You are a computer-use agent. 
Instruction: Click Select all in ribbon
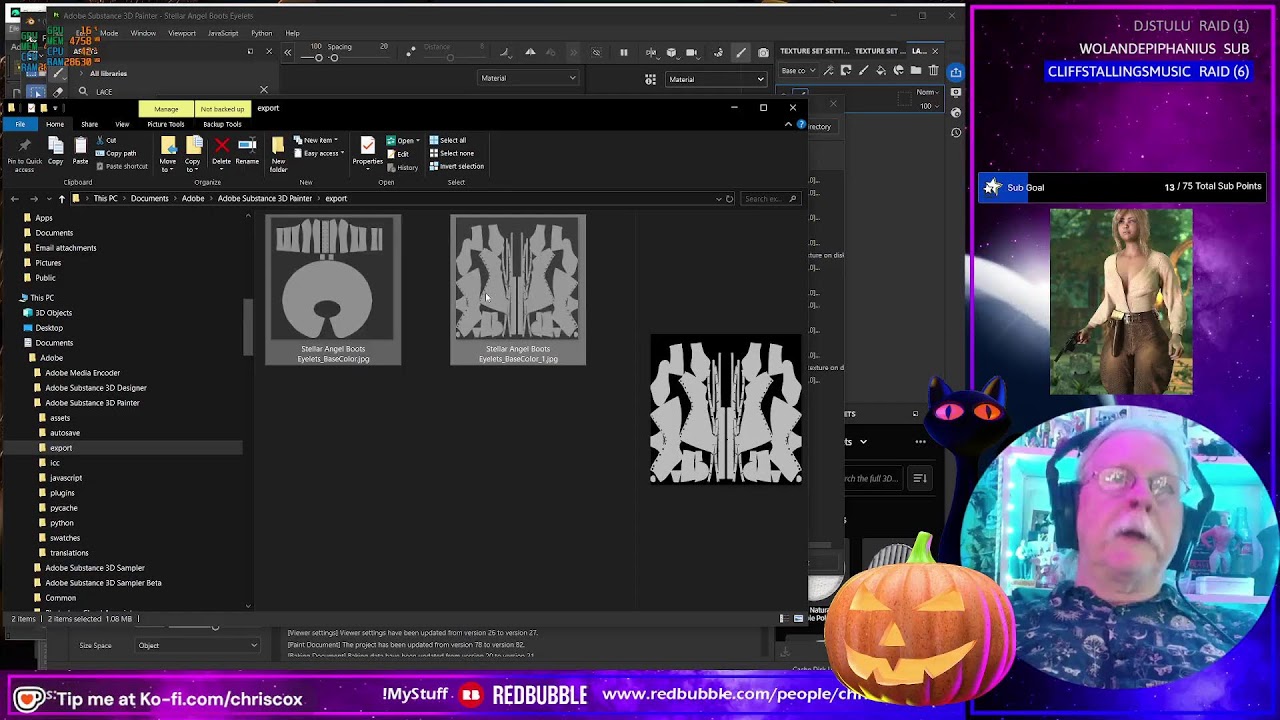(448, 140)
